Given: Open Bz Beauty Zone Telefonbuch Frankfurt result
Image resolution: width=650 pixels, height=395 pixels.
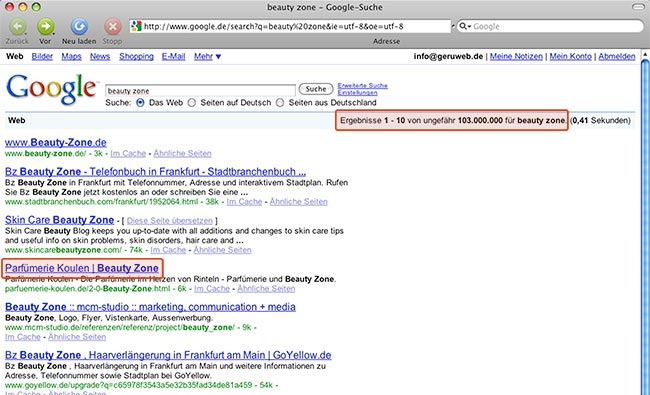Looking at the screenshot, I should pyautogui.click(x=155, y=172).
